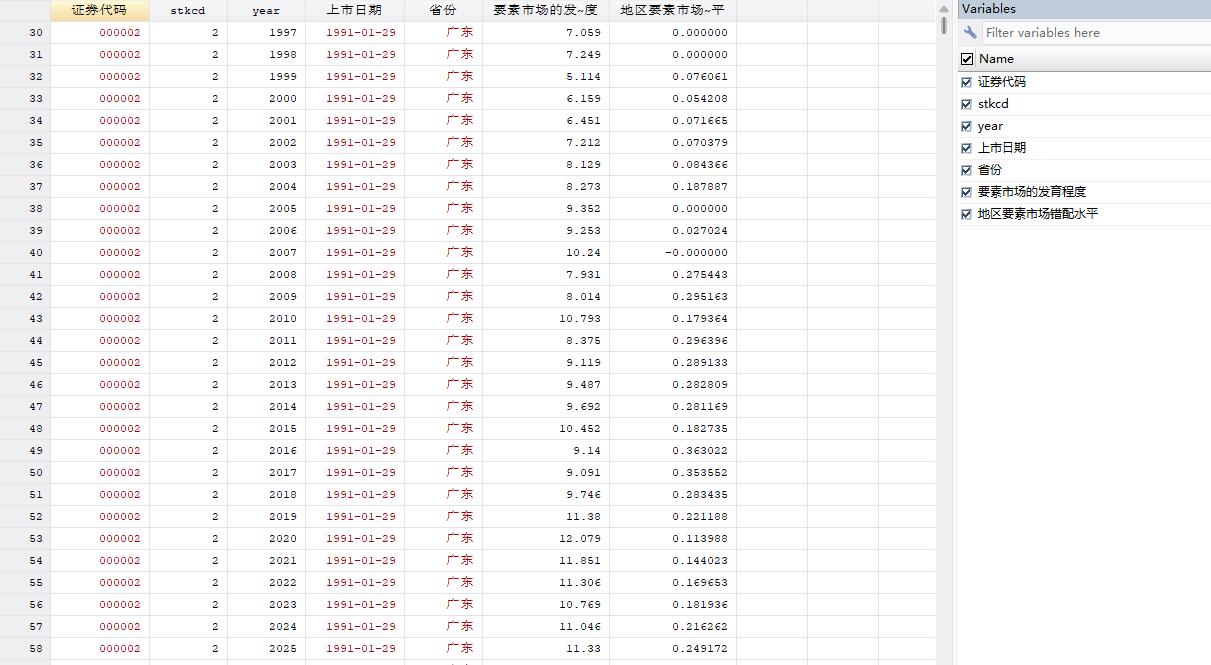
Task: Select the stkcd entry in the Variables list
Action: (993, 104)
